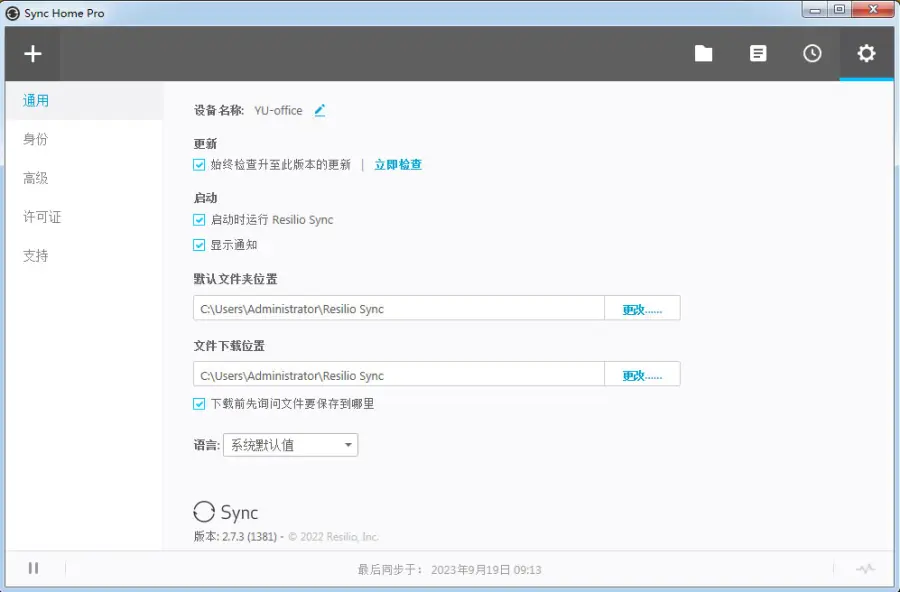This screenshot has height=592, width=900.
Task: Click the version text 2.7.3 (1381)
Action: pyautogui.click(x=249, y=537)
